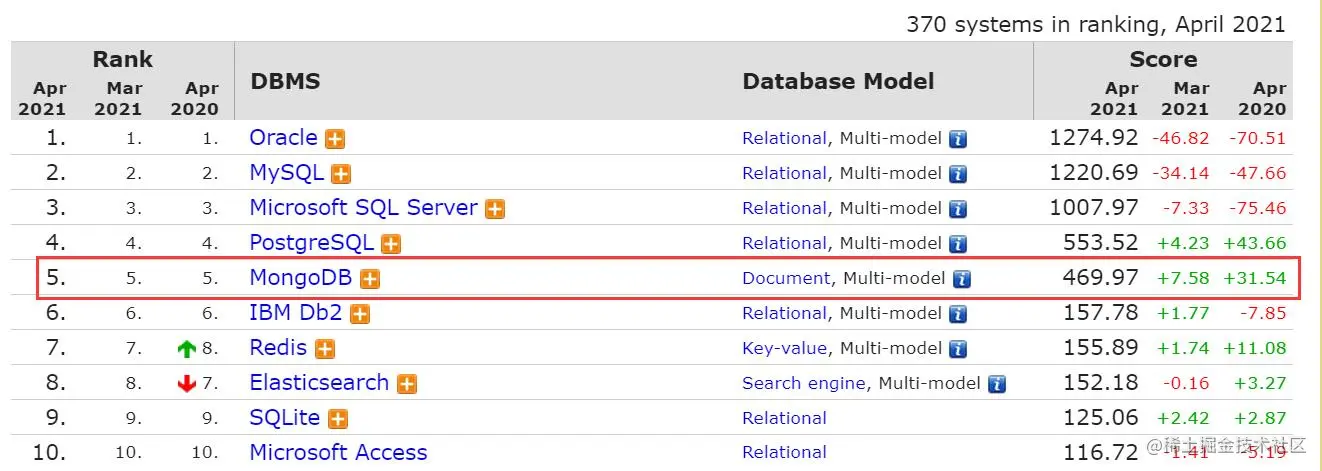This screenshot has height=471, width=1322.
Task: Click the '370 systems in ranking, April 2021' text
Action: (1096, 25)
